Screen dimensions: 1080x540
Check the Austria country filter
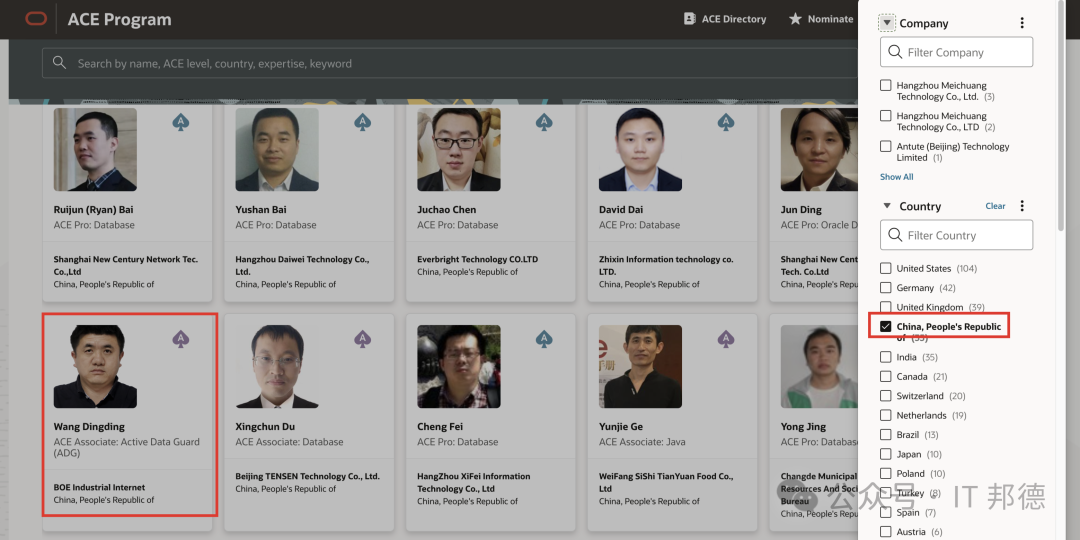(886, 531)
